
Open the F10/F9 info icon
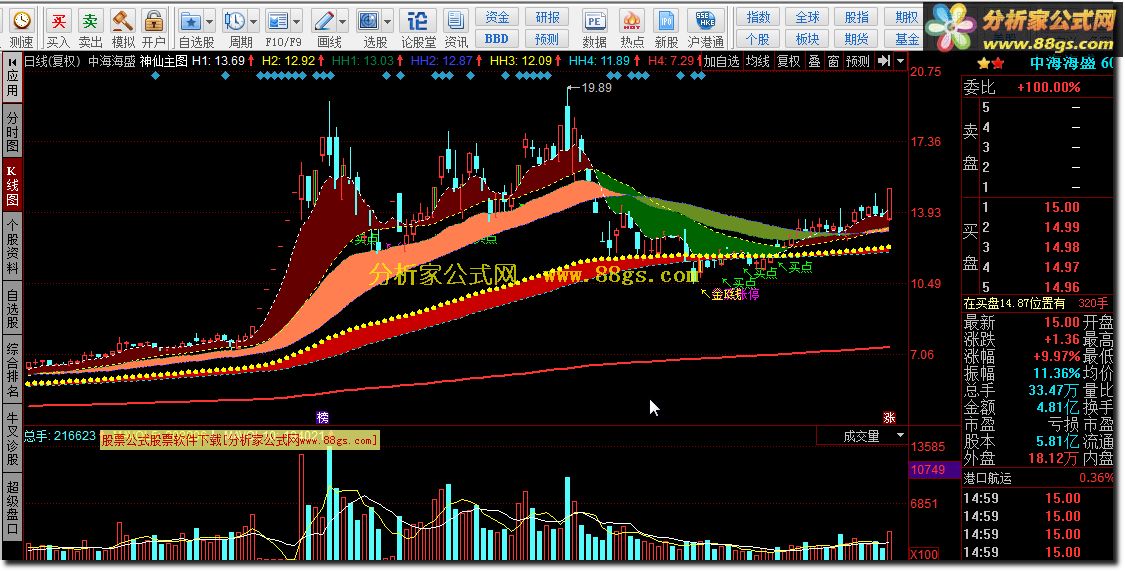[277, 20]
